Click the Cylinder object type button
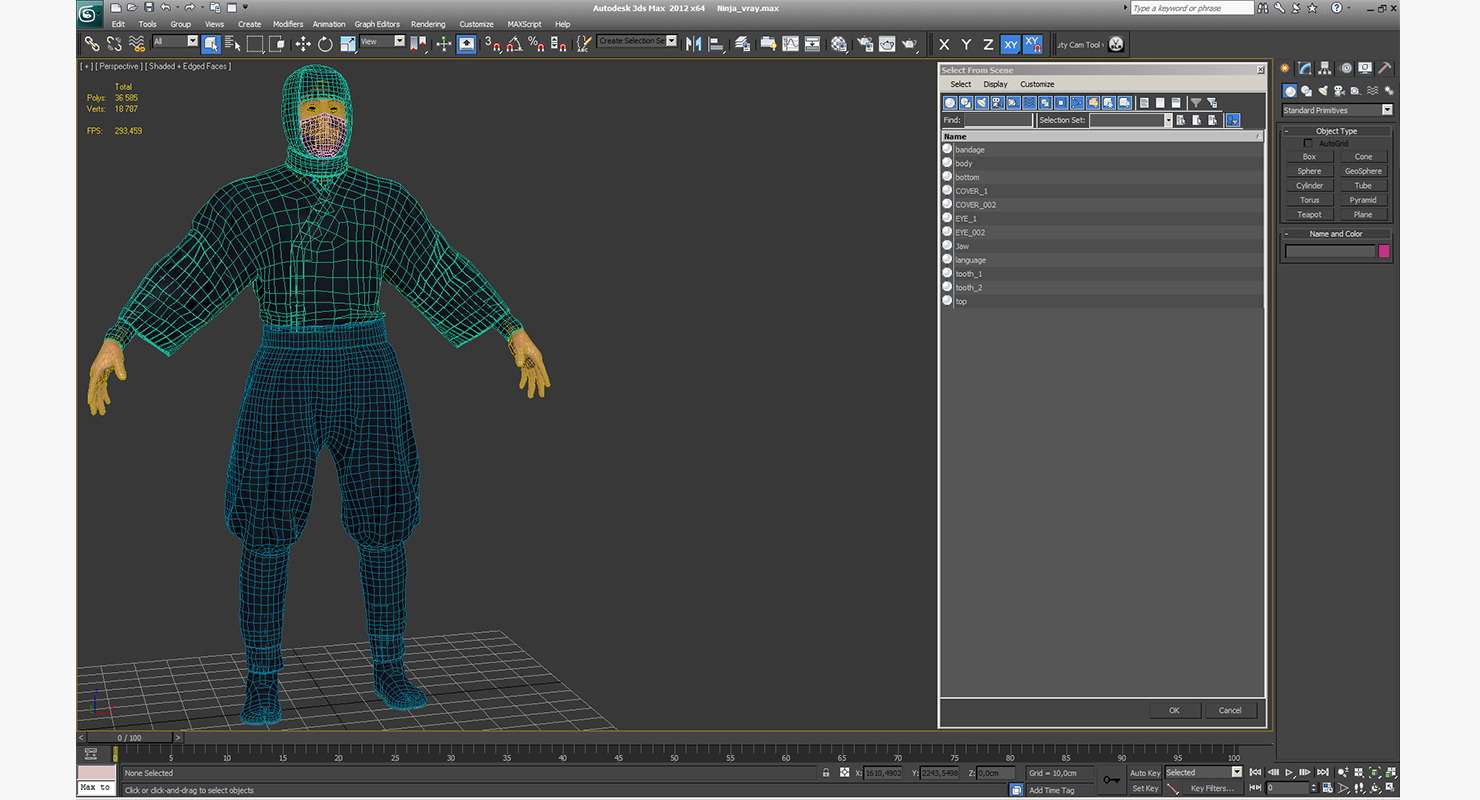Viewport: 1480px width, 800px height. [1309, 185]
